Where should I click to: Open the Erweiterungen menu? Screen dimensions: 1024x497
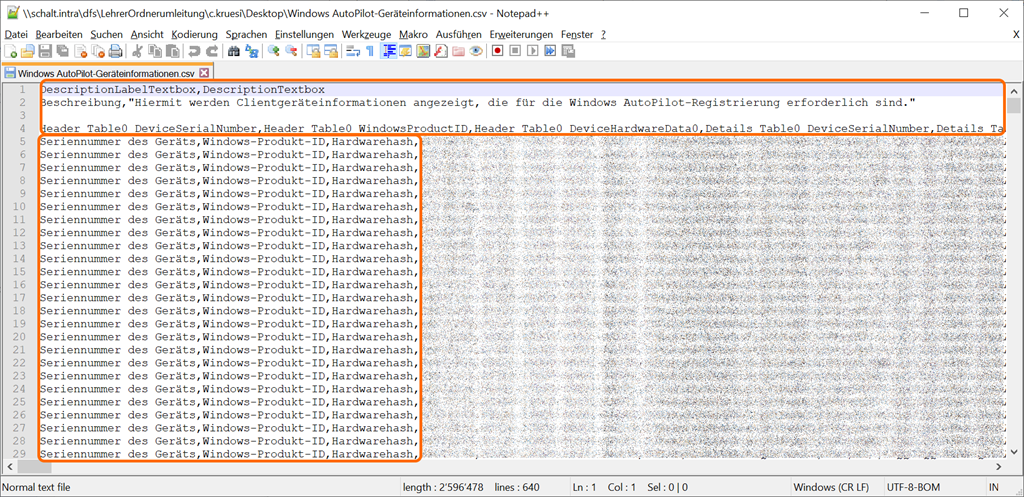(x=521, y=34)
